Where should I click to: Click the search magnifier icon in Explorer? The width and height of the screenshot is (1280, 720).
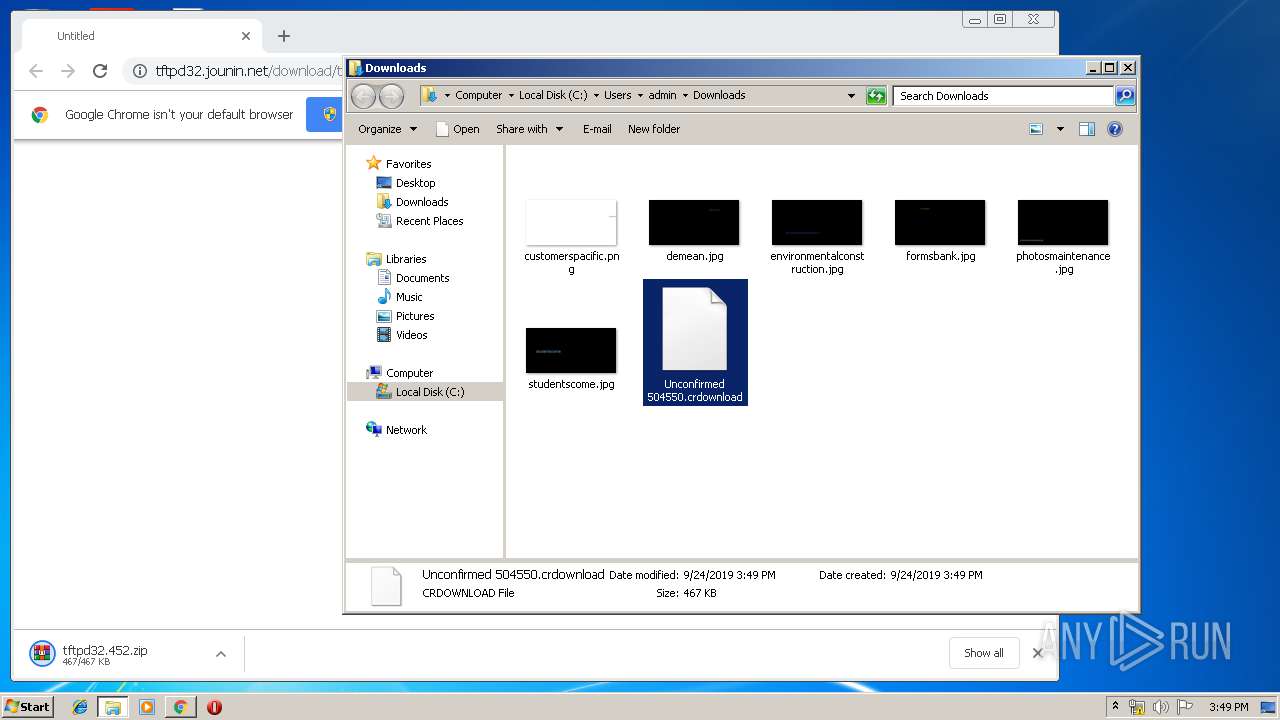pyautogui.click(x=1125, y=96)
